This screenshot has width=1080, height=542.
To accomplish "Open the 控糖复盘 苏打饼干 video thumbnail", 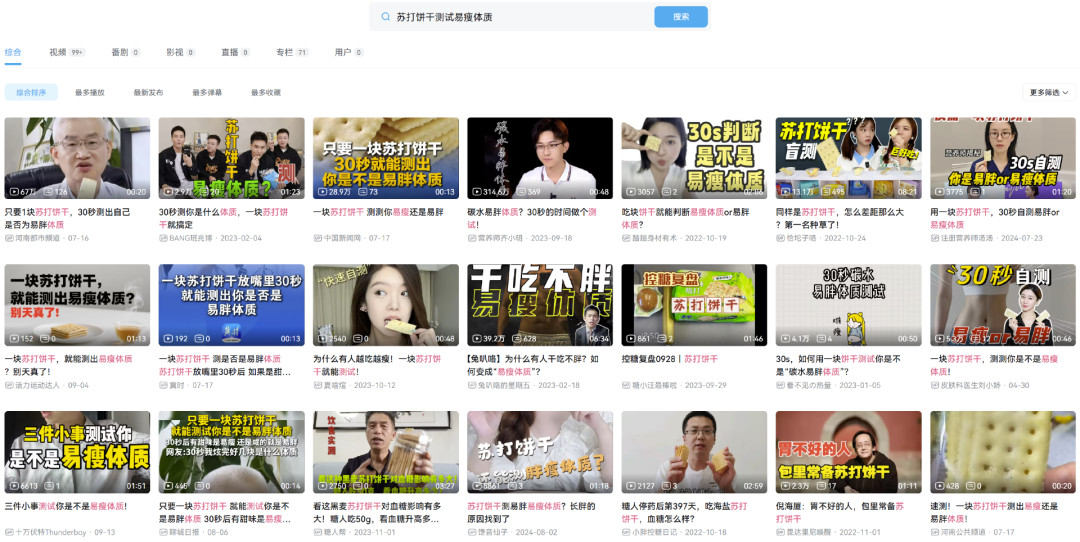I will tap(694, 305).
